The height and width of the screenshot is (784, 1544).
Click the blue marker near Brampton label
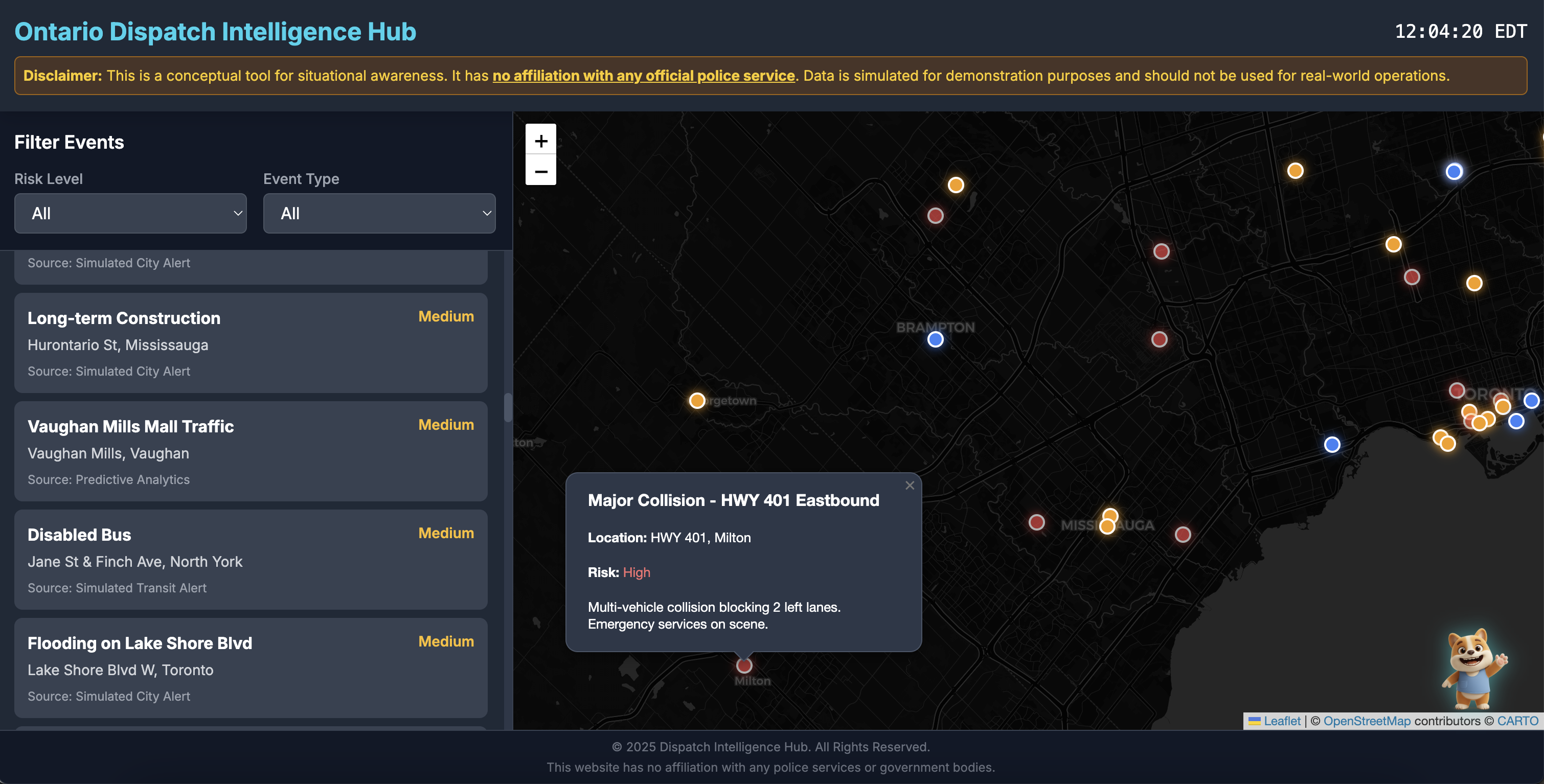tap(935, 340)
